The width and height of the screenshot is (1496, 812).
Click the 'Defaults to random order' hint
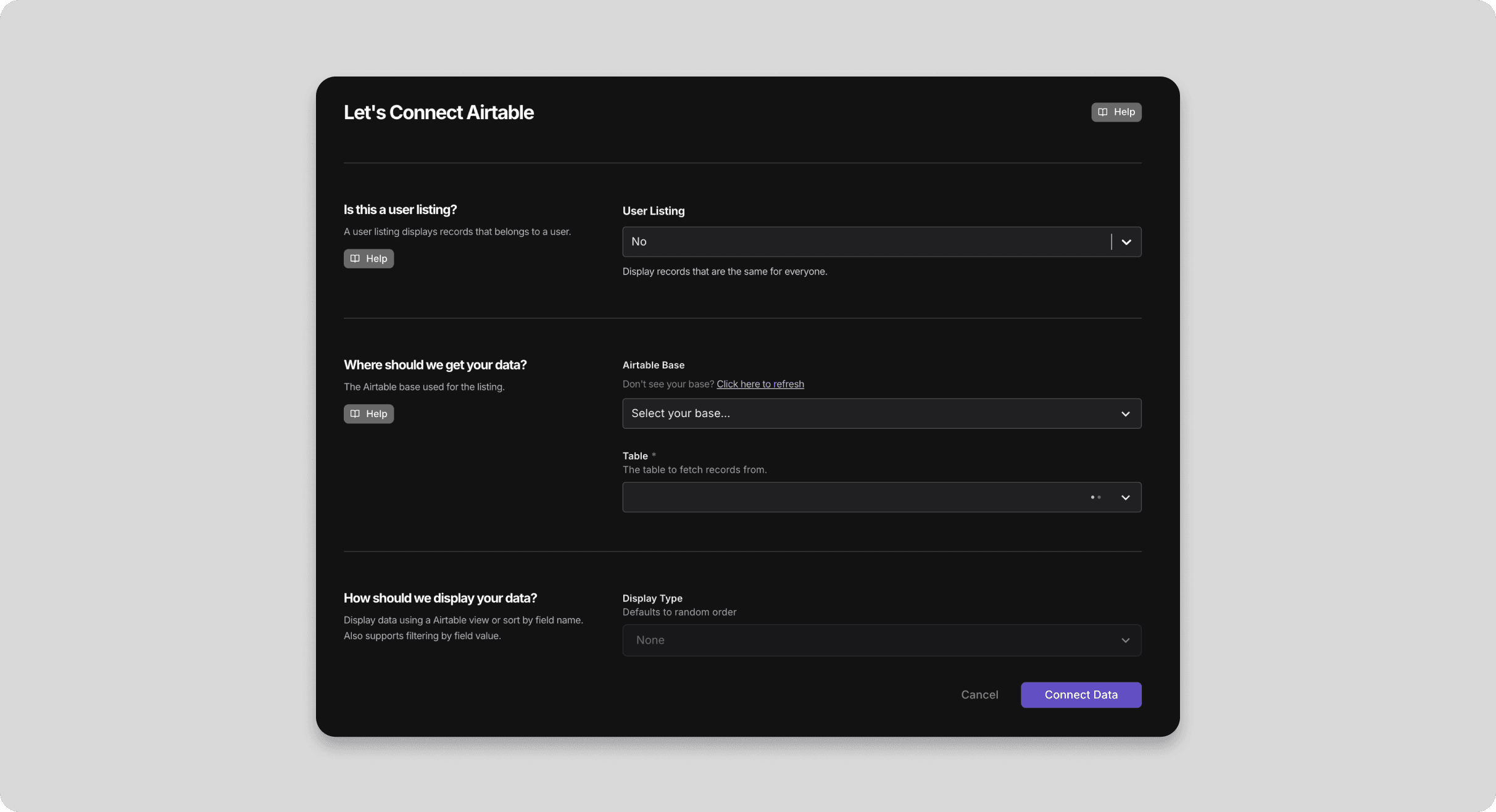tap(679, 613)
